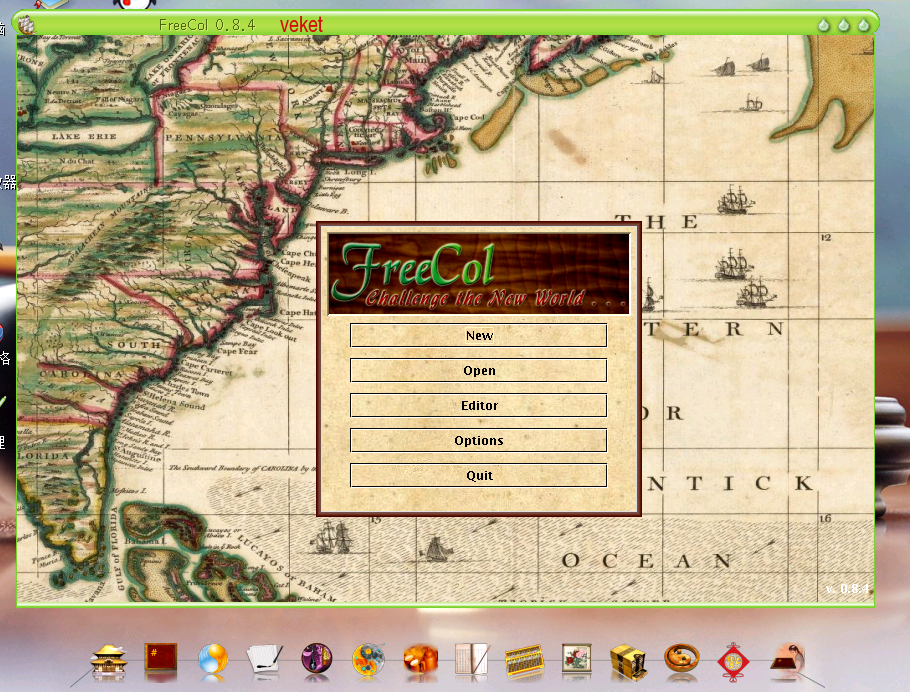
Task: Open the golden ring compass dock icon
Action: [681, 658]
